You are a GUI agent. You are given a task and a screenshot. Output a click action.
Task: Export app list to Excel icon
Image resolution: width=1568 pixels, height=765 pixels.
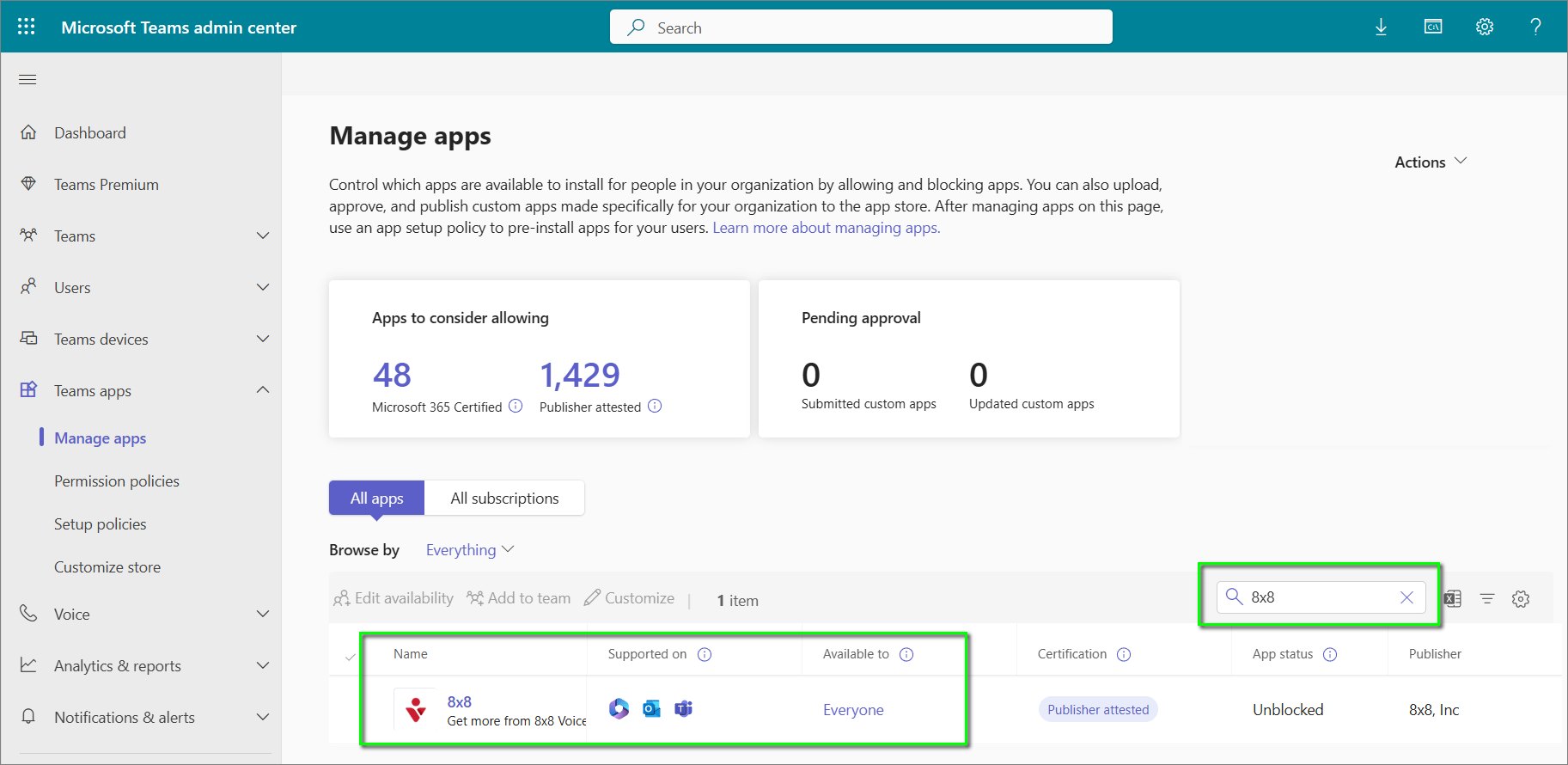point(1453,598)
